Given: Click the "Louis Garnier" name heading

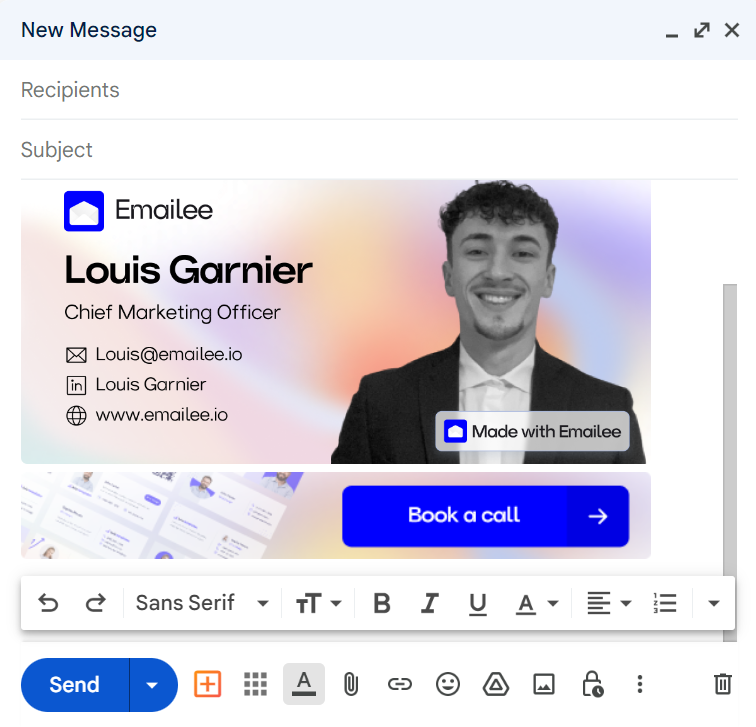Looking at the screenshot, I should click(189, 270).
